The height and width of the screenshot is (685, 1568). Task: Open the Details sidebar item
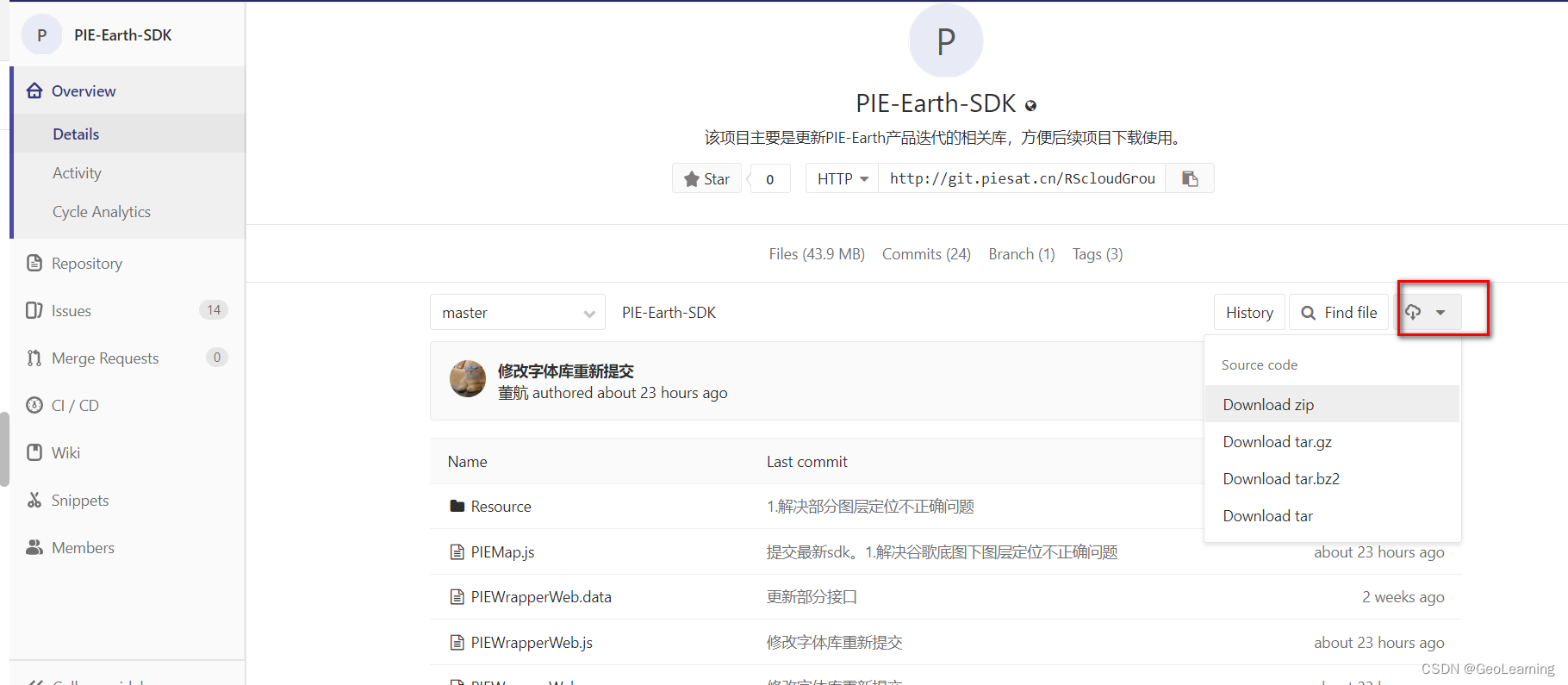pos(76,134)
